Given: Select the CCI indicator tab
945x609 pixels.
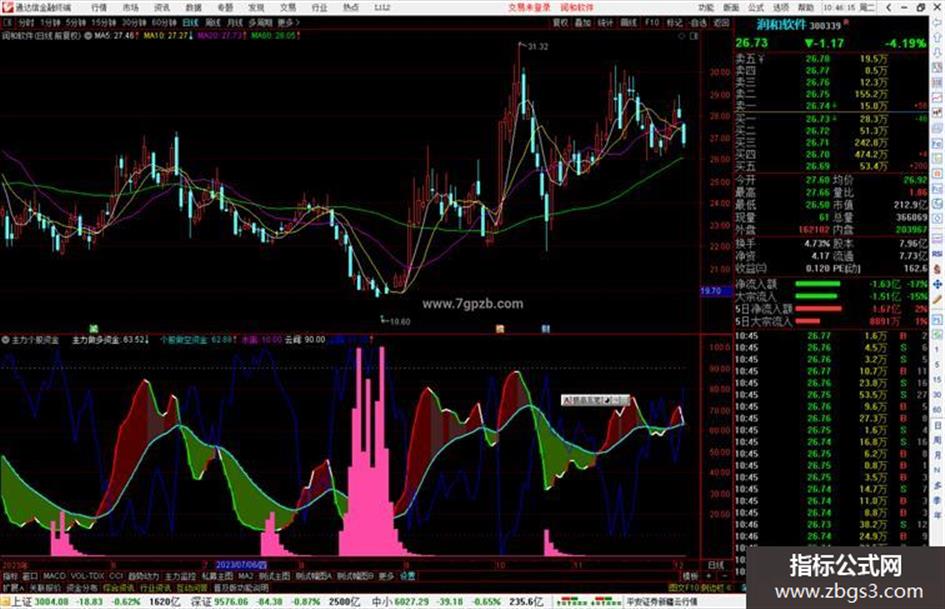Looking at the screenshot, I should point(116,576).
